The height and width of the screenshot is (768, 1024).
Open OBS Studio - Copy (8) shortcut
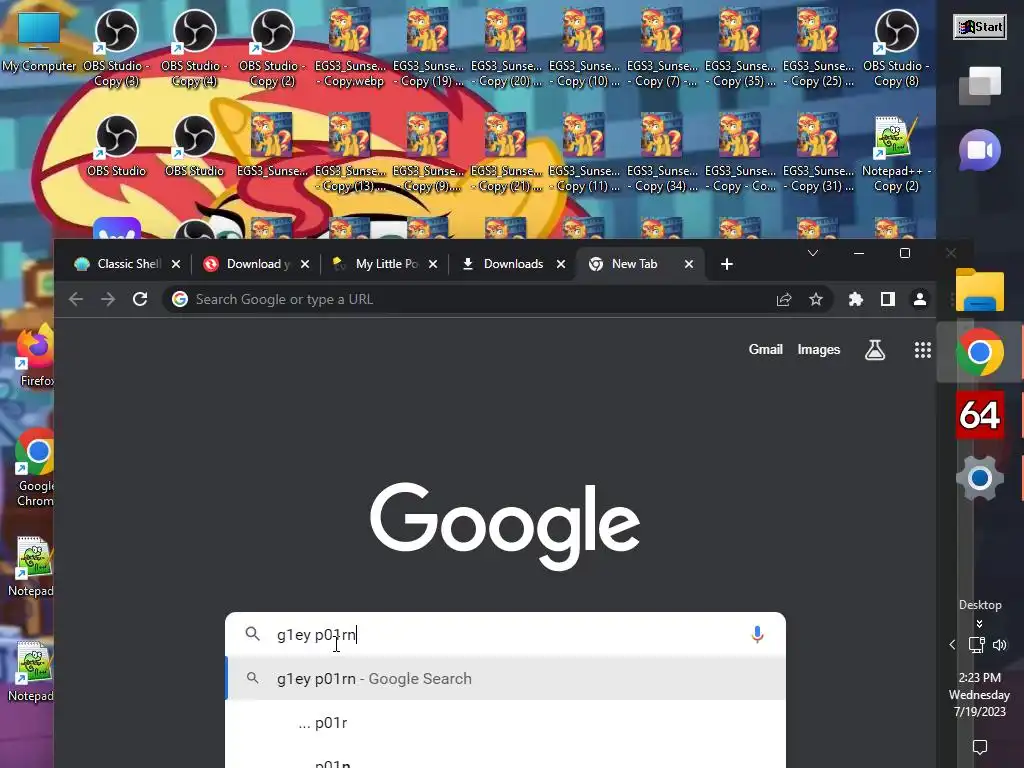point(896,47)
